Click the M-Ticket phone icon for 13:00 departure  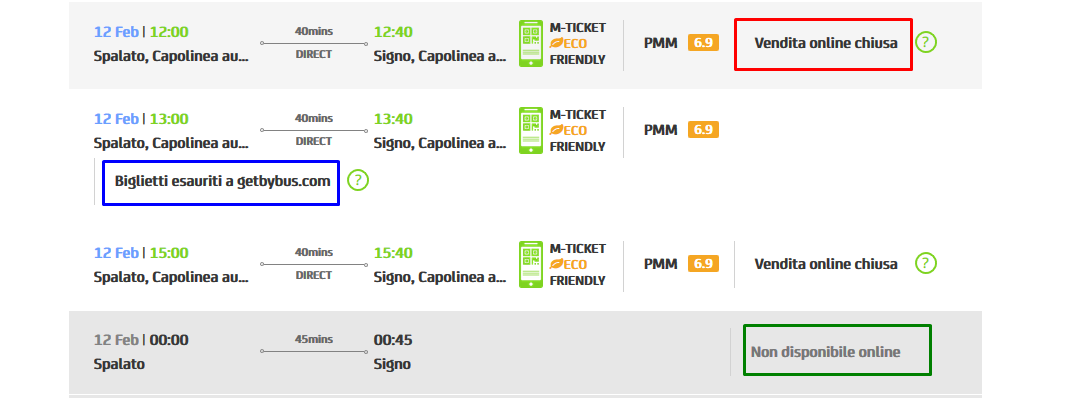531,130
